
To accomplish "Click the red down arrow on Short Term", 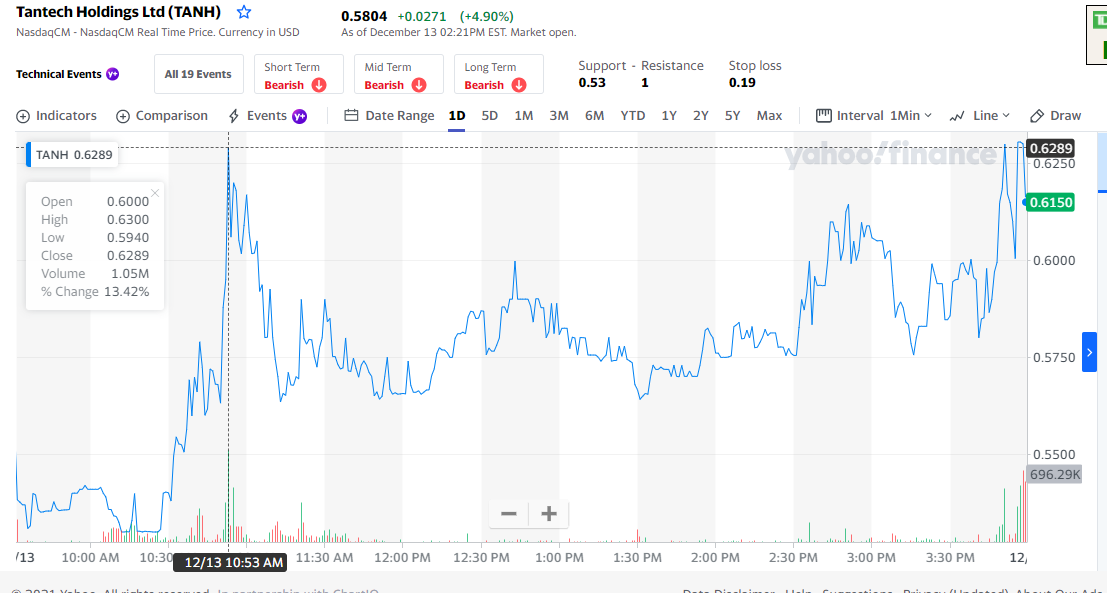I will coord(318,85).
